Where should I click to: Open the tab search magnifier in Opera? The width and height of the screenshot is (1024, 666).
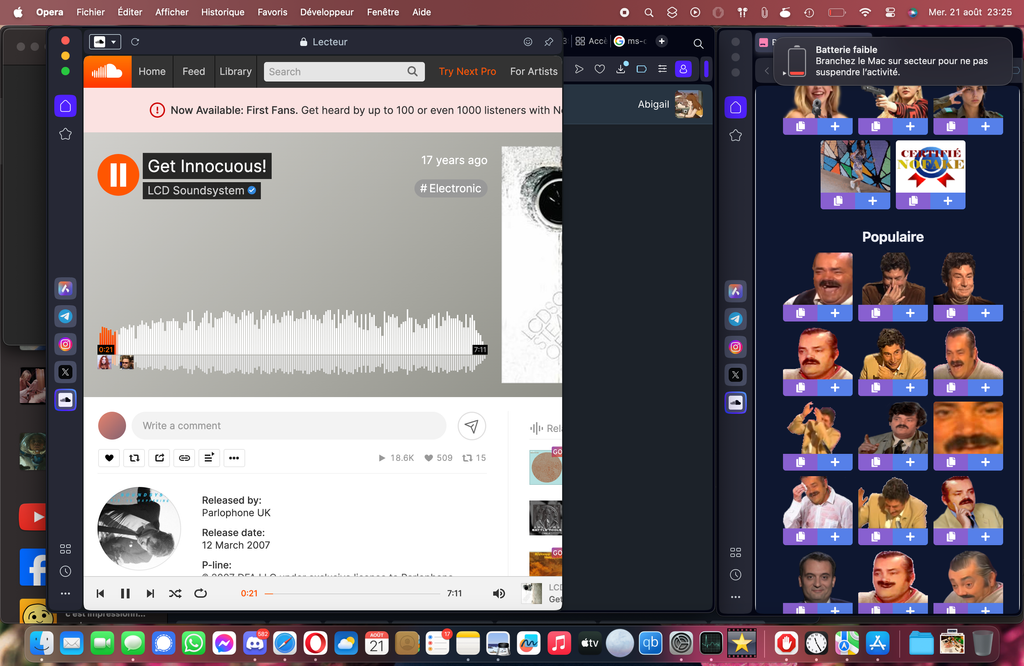698,43
